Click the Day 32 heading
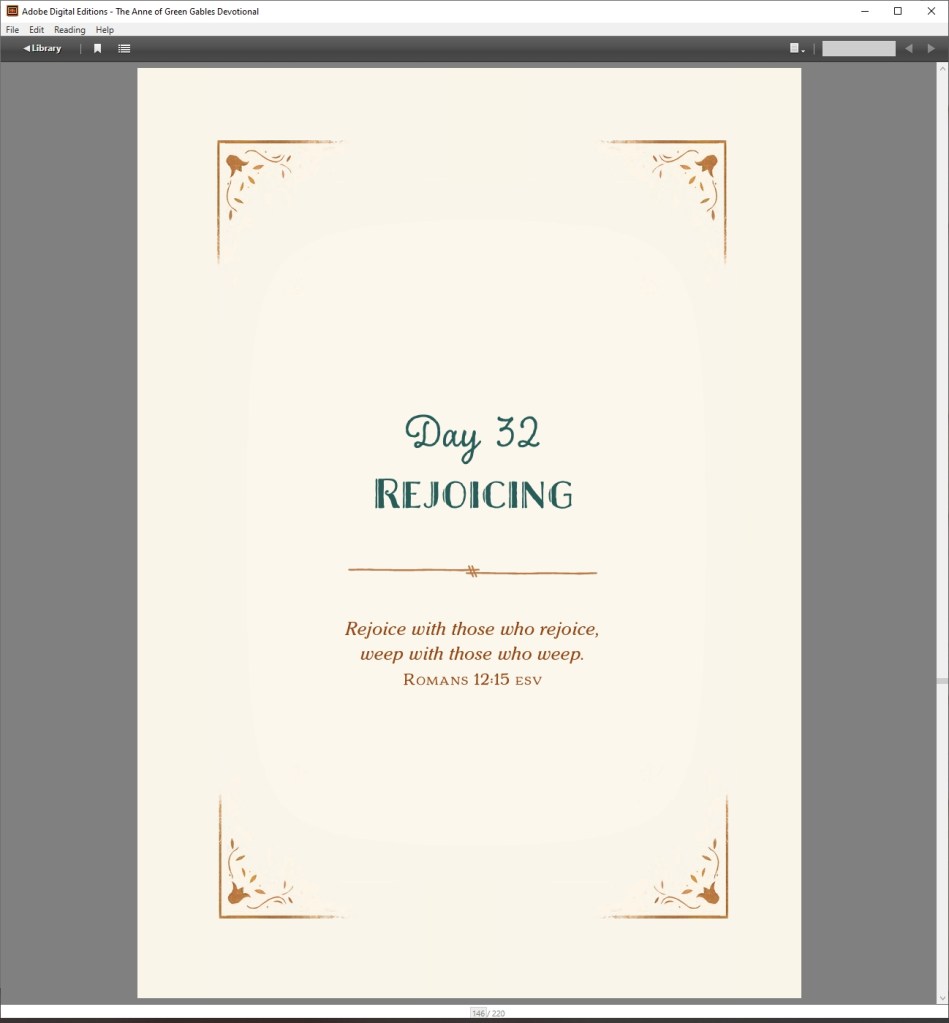 [x=472, y=434]
